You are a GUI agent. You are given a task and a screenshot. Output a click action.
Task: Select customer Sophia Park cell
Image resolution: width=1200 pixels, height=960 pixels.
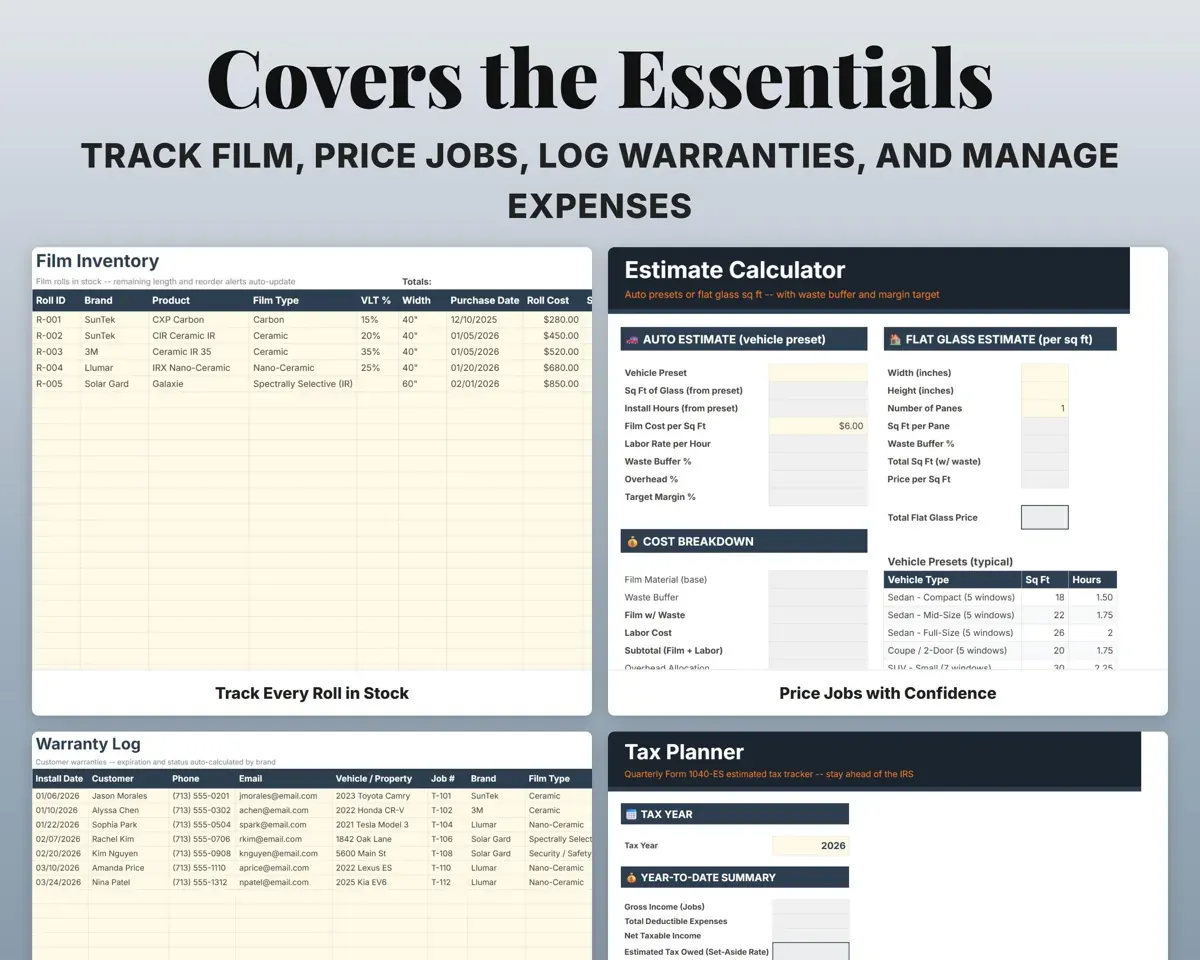pyautogui.click(x=128, y=825)
